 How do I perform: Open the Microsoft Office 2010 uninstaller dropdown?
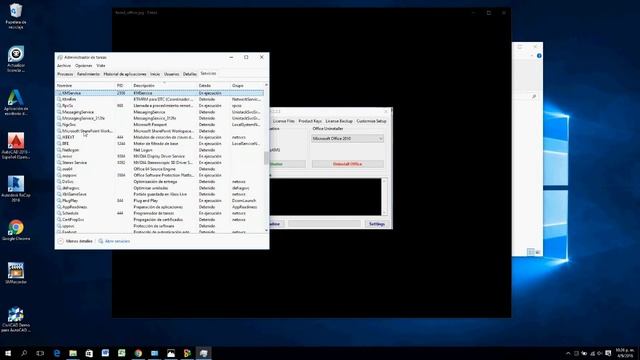[x=347, y=139]
